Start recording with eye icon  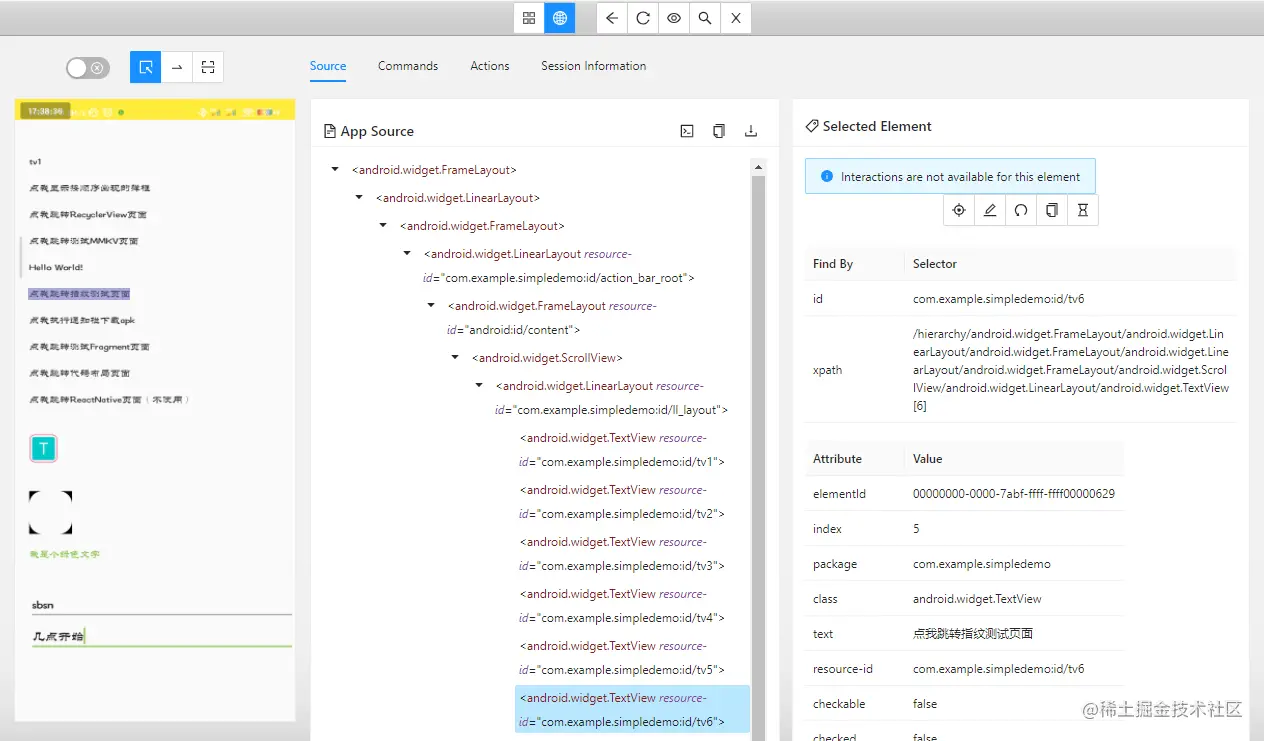click(674, 18)
